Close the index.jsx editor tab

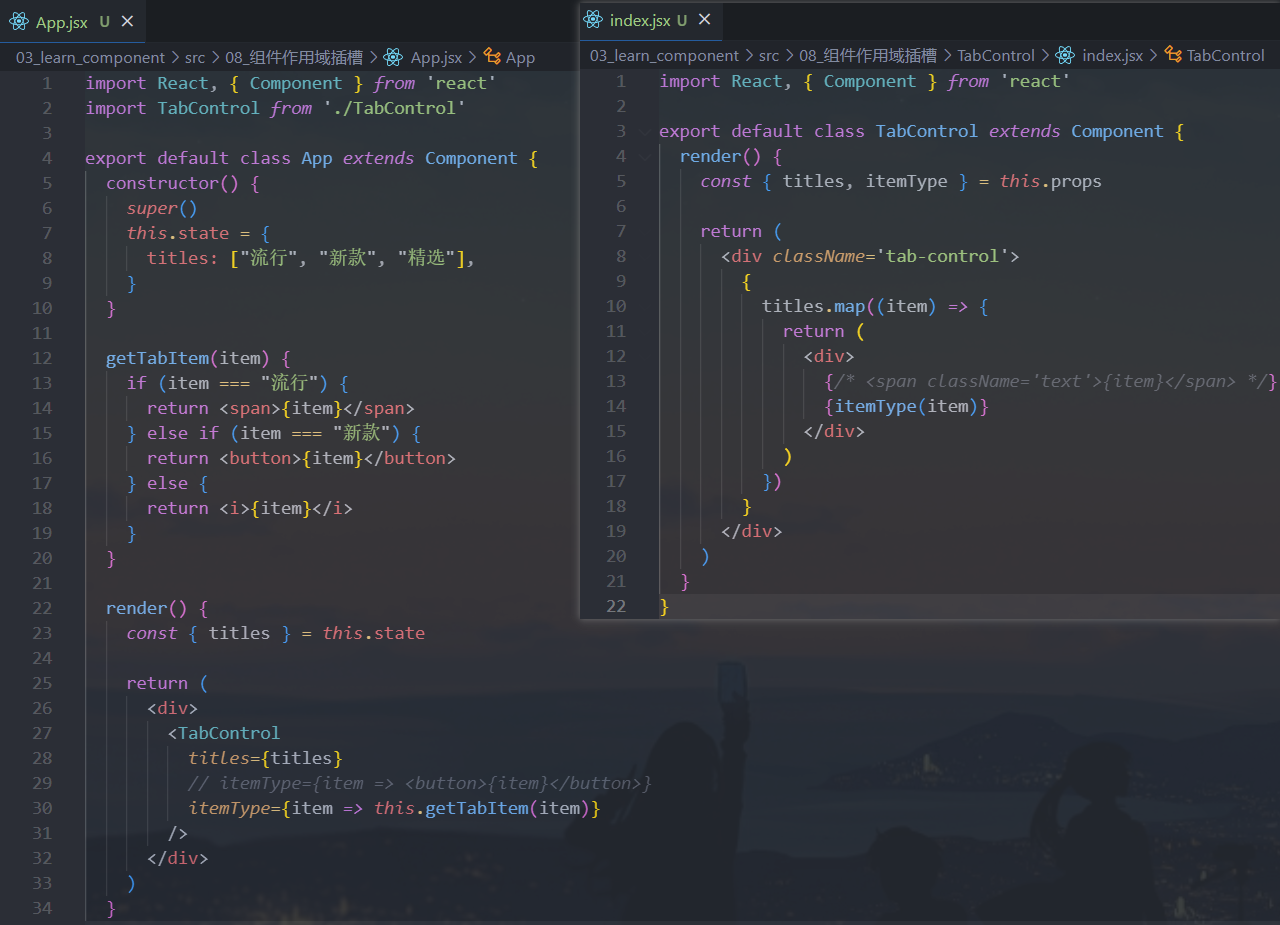click(x=705, y=20)
